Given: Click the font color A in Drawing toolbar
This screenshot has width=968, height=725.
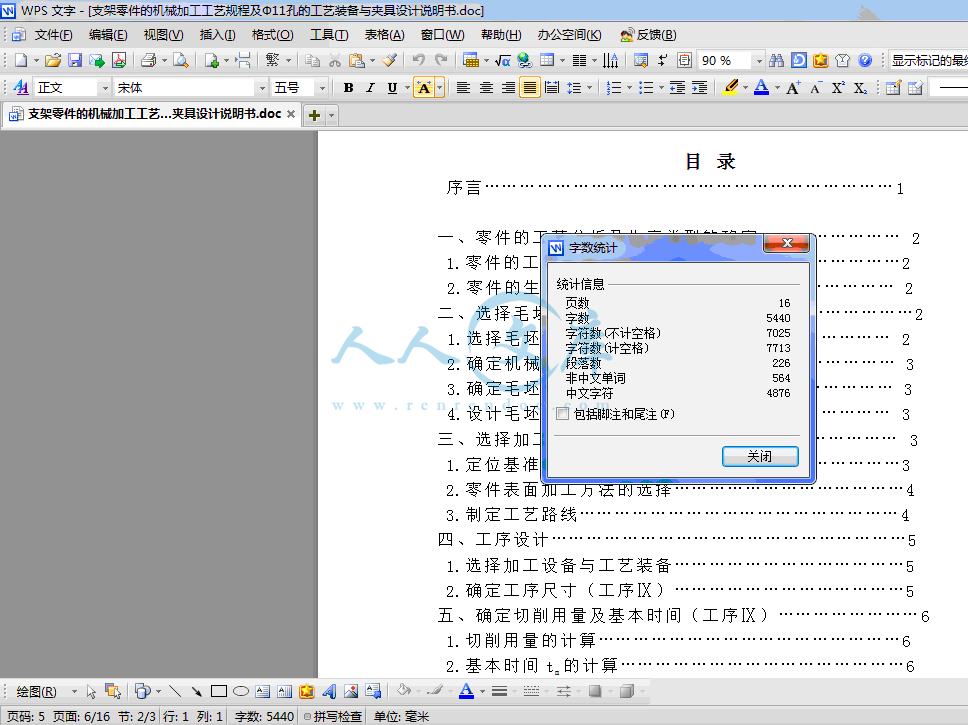Looking at the screenshot, I should [467, 691].
